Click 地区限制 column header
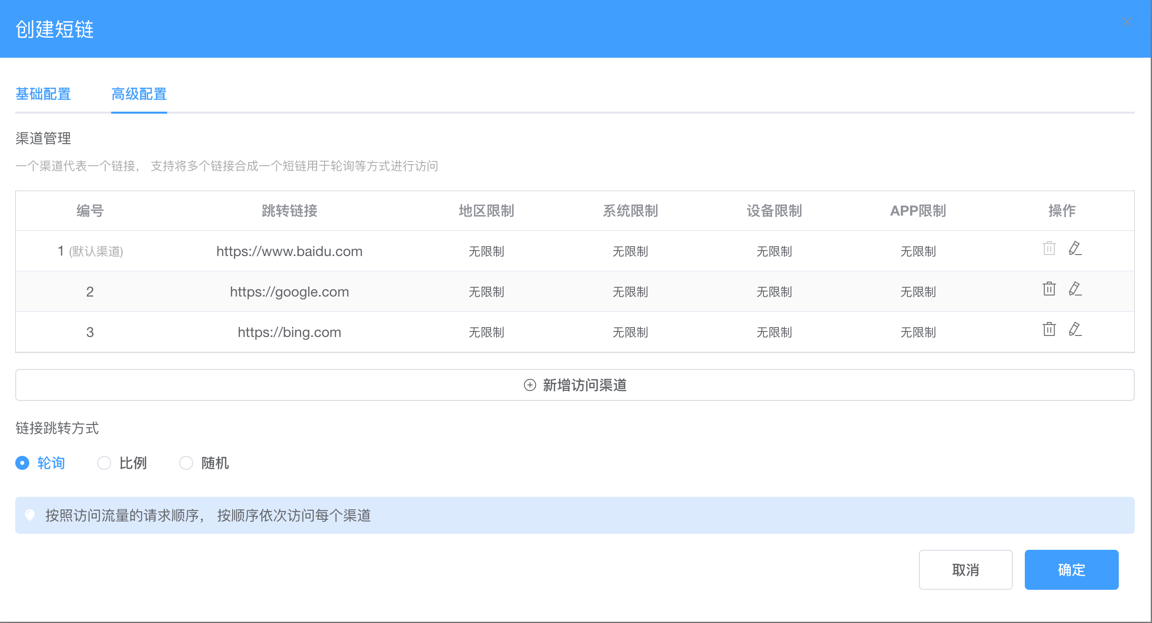This screenshot has width=1152, height=623. click(486, 211)
